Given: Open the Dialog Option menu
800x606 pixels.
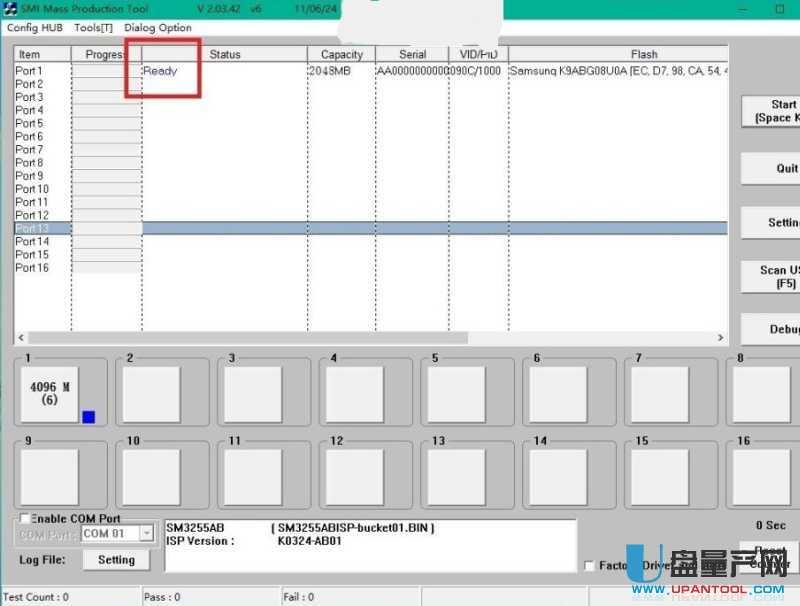Looking at the screenshot, I should click(x=158, y=28).
